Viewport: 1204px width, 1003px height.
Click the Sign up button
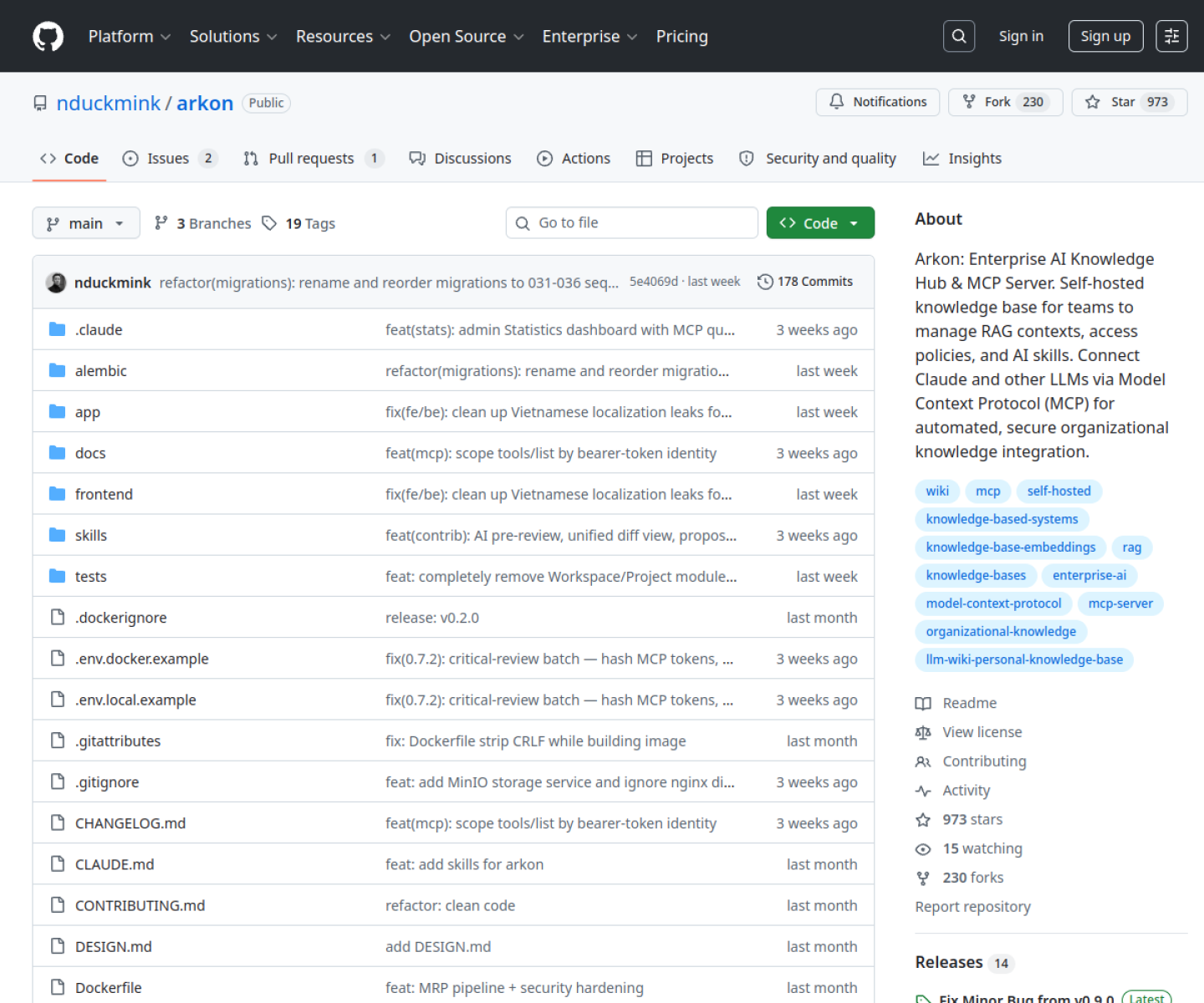[x=1105, y=36]
